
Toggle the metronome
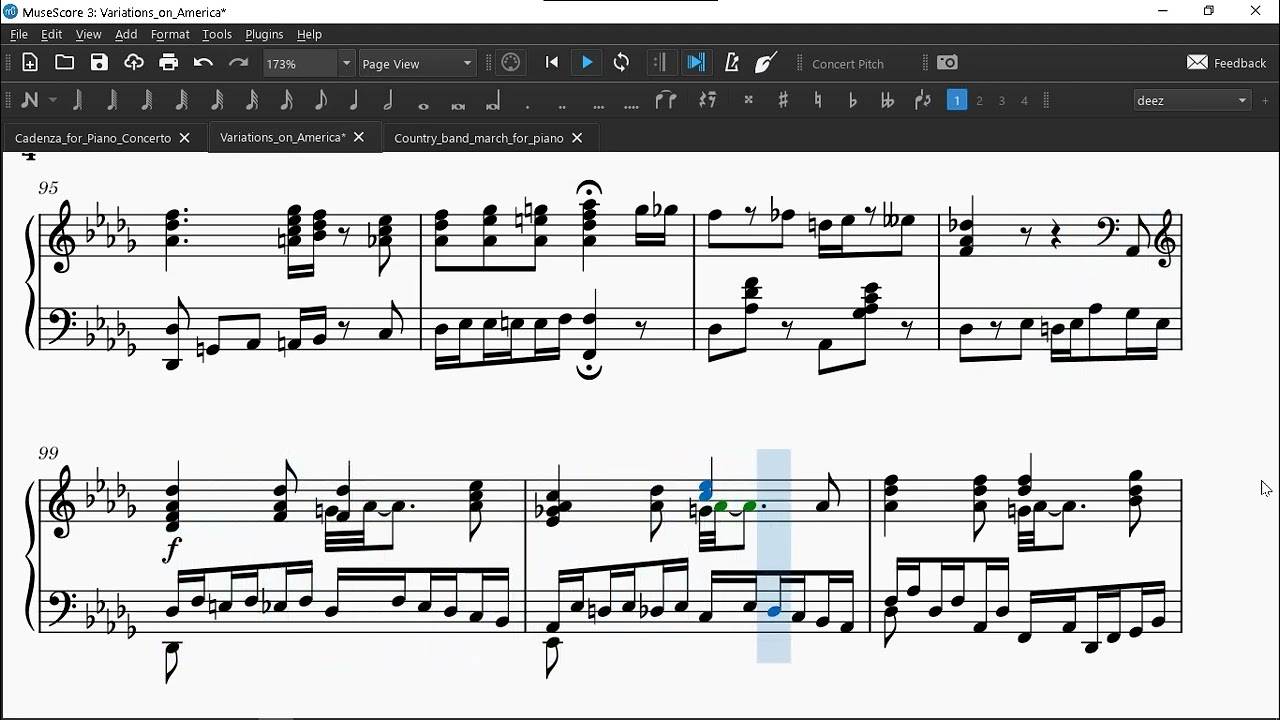point(732,63)
